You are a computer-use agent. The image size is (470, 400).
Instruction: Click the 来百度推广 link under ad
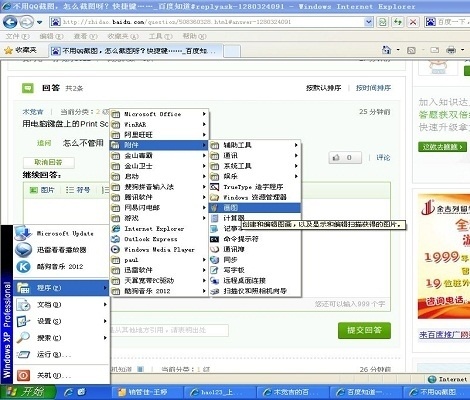click(x=444, y=335)
